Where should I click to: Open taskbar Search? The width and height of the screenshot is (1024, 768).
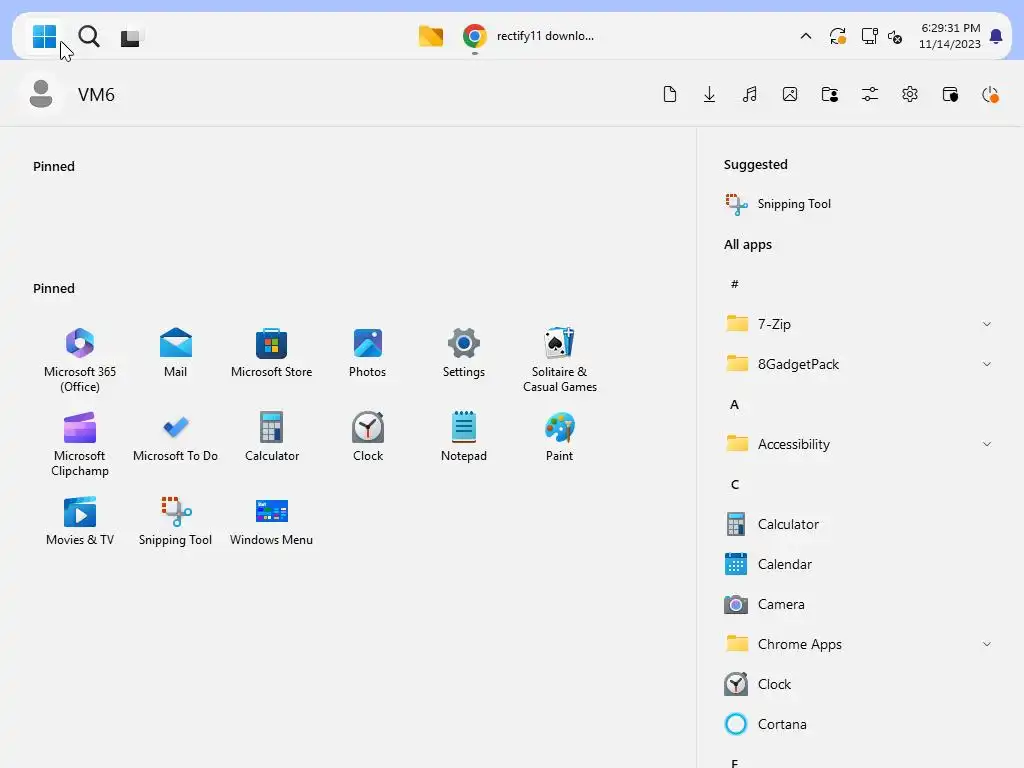pyautogui.click(x=89, y=37)
